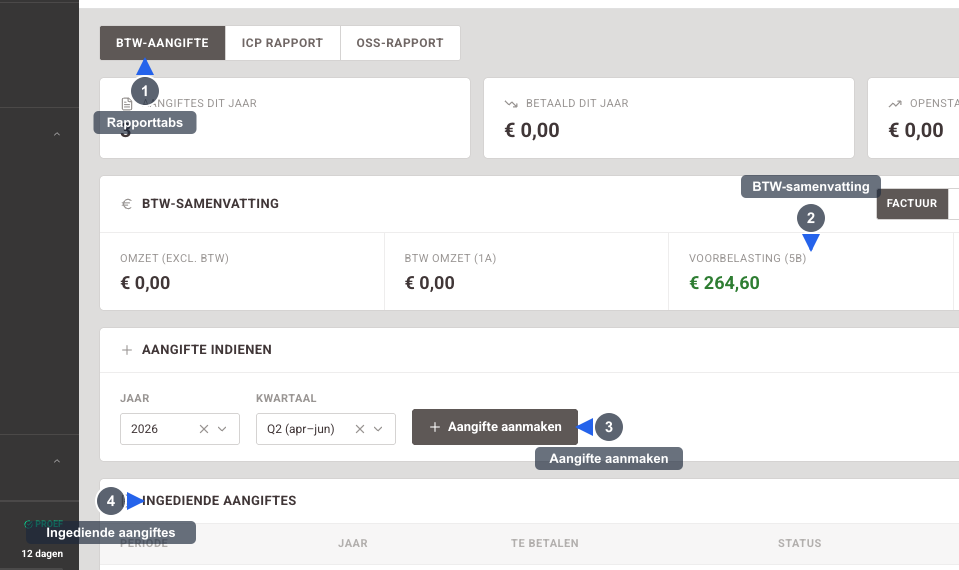Screen dimensions: 959x570
Task: Select the BTW-Aangifte tab
Action: (162, 43)
